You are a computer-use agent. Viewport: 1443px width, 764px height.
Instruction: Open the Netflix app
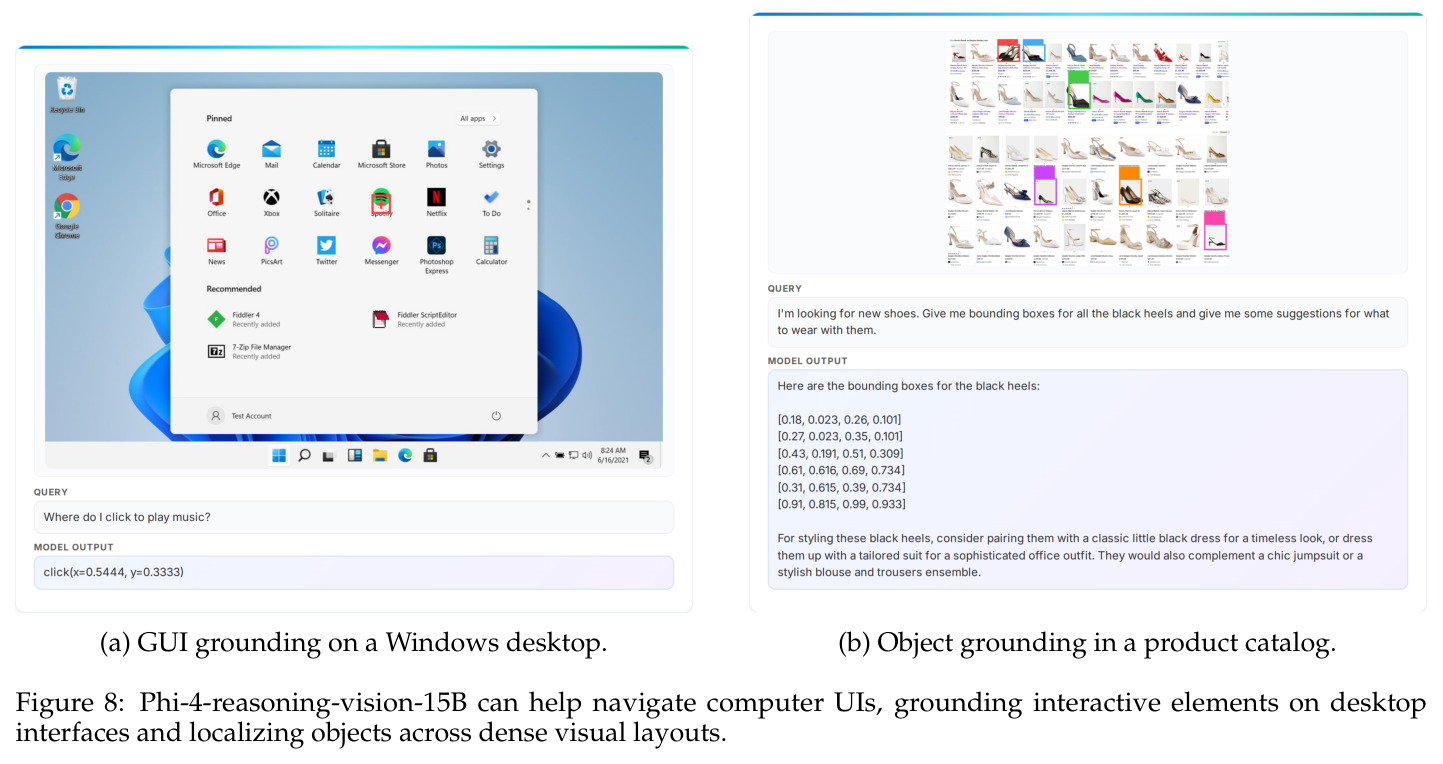pyautogui.click(x=436, y=202)
